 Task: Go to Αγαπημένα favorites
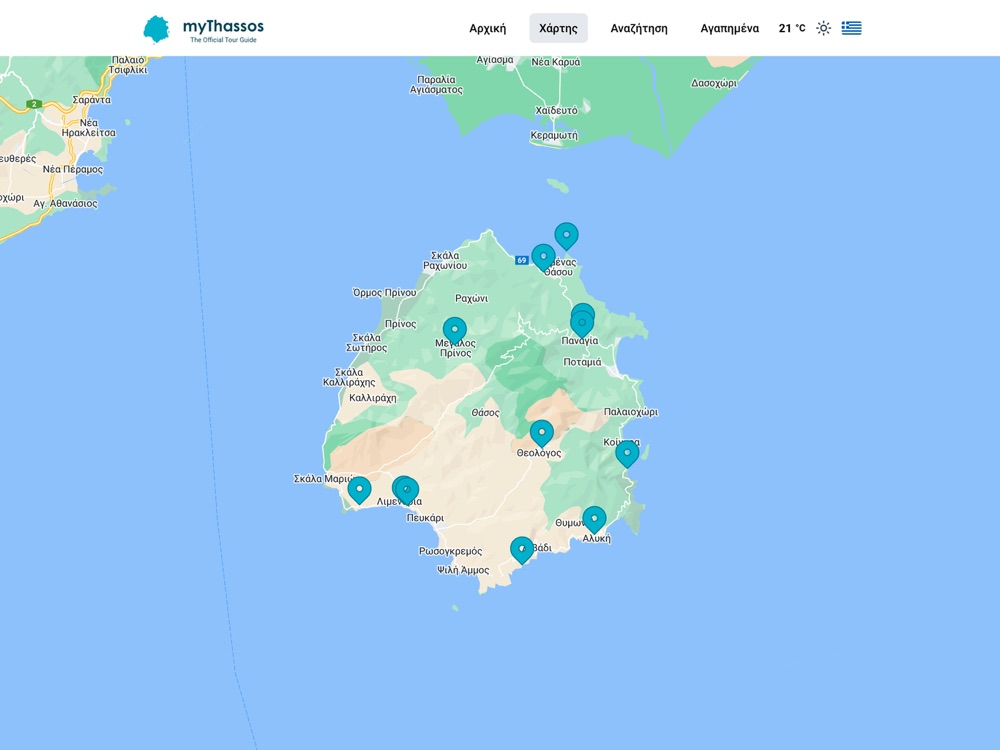tap(729, 28)
